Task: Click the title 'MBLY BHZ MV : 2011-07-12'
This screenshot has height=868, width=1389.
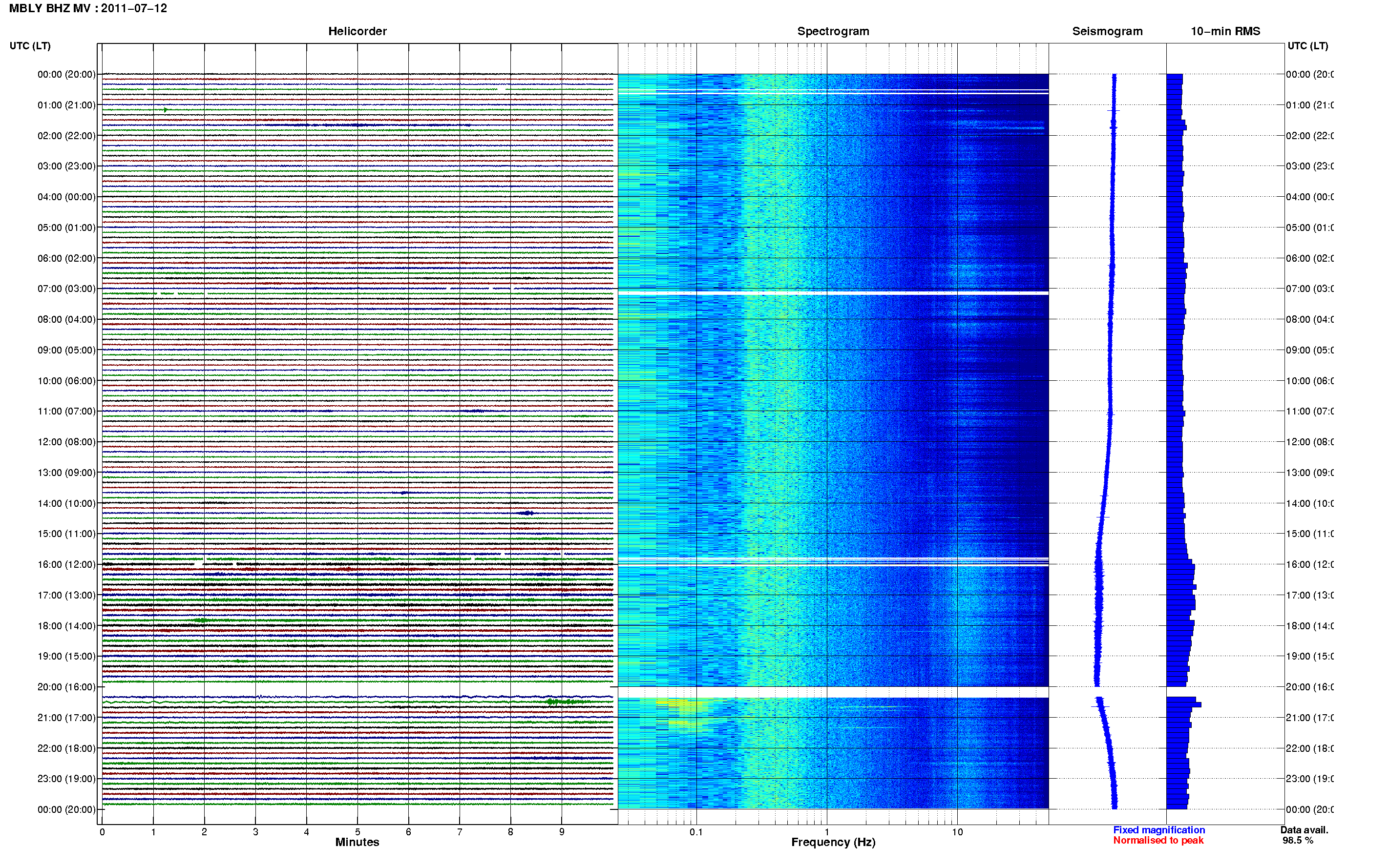Action: (x=88, y=9)
